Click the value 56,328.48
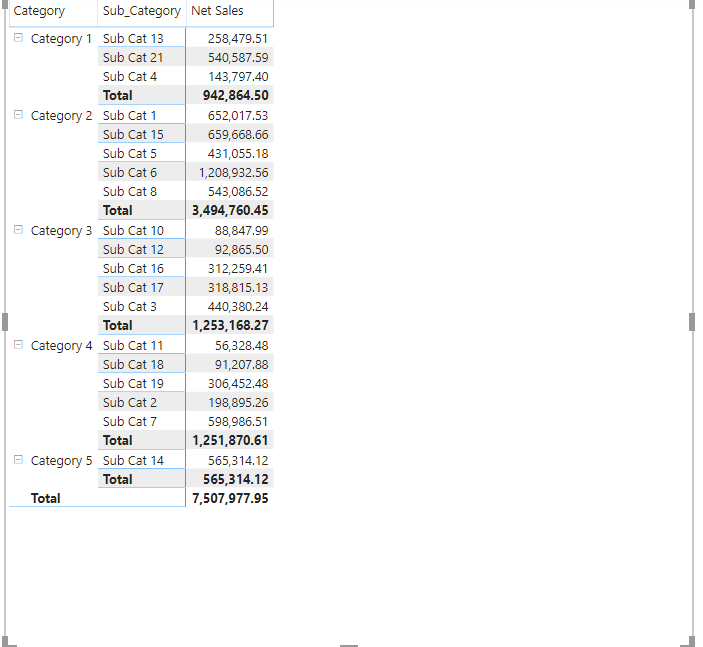Viewport: 703px width, 647px height. point(241,346)
